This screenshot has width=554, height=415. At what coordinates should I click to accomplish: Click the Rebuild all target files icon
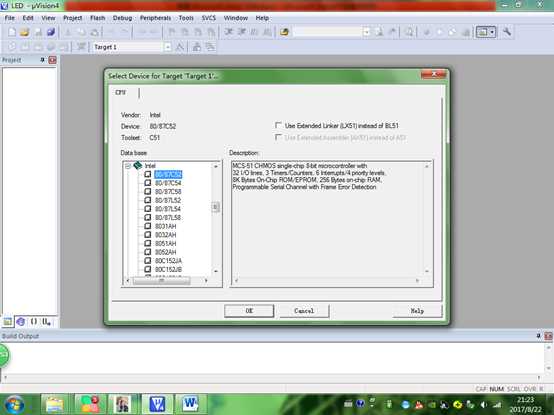(x=38, y=47)
